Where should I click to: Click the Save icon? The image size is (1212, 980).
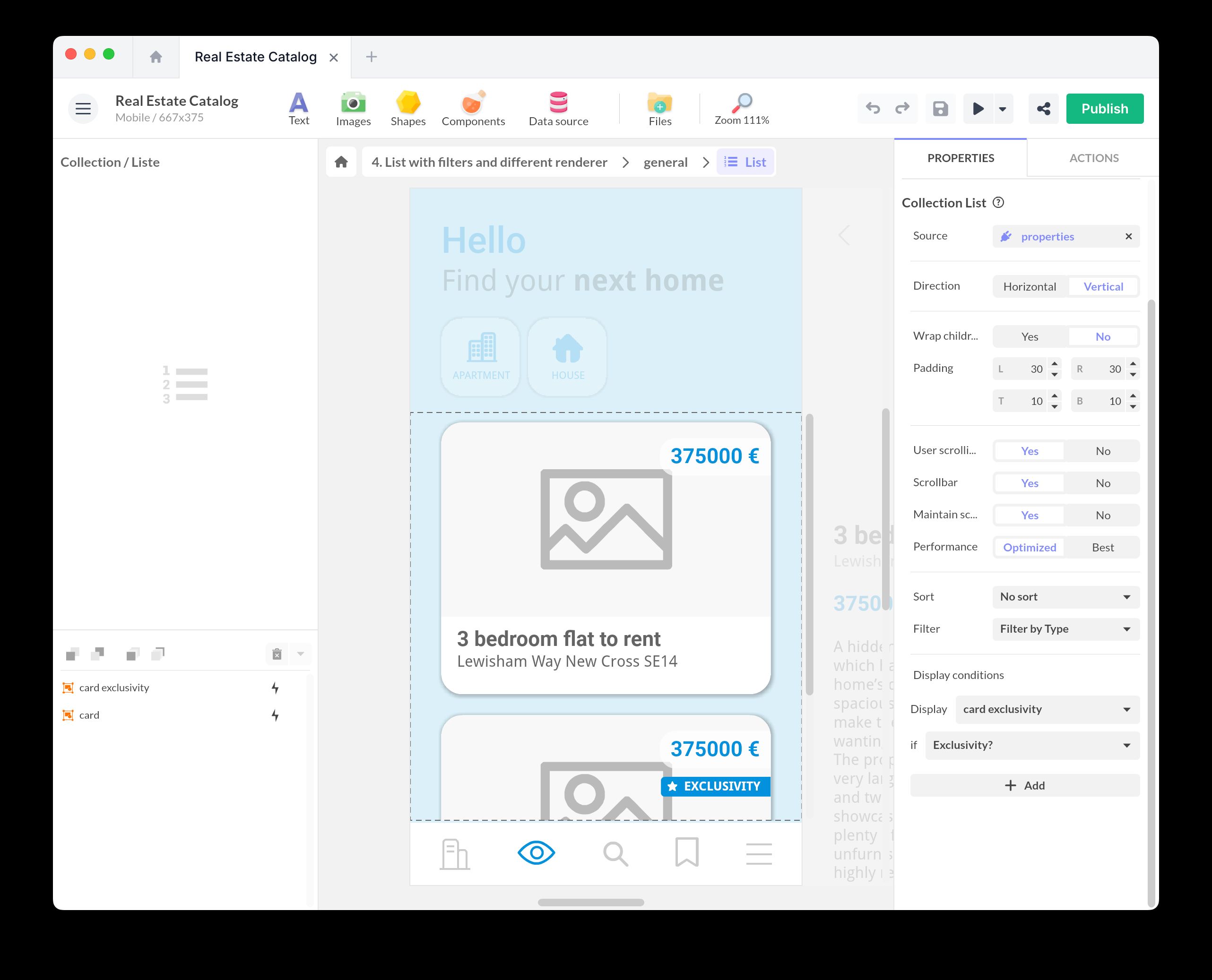coord(940,108)
